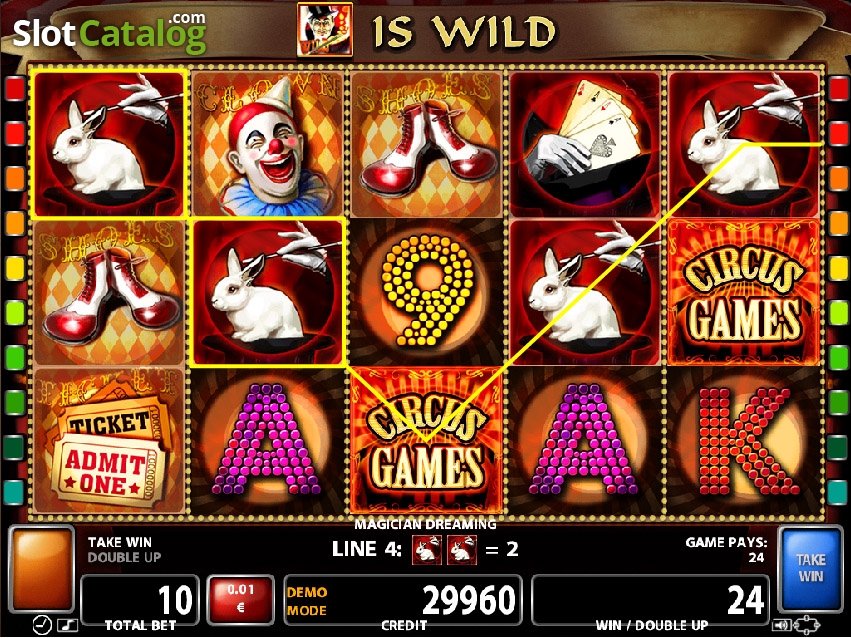Click the Circus Games symbol on third reel
The image size is (851, 638).
[x=427, y=441]
